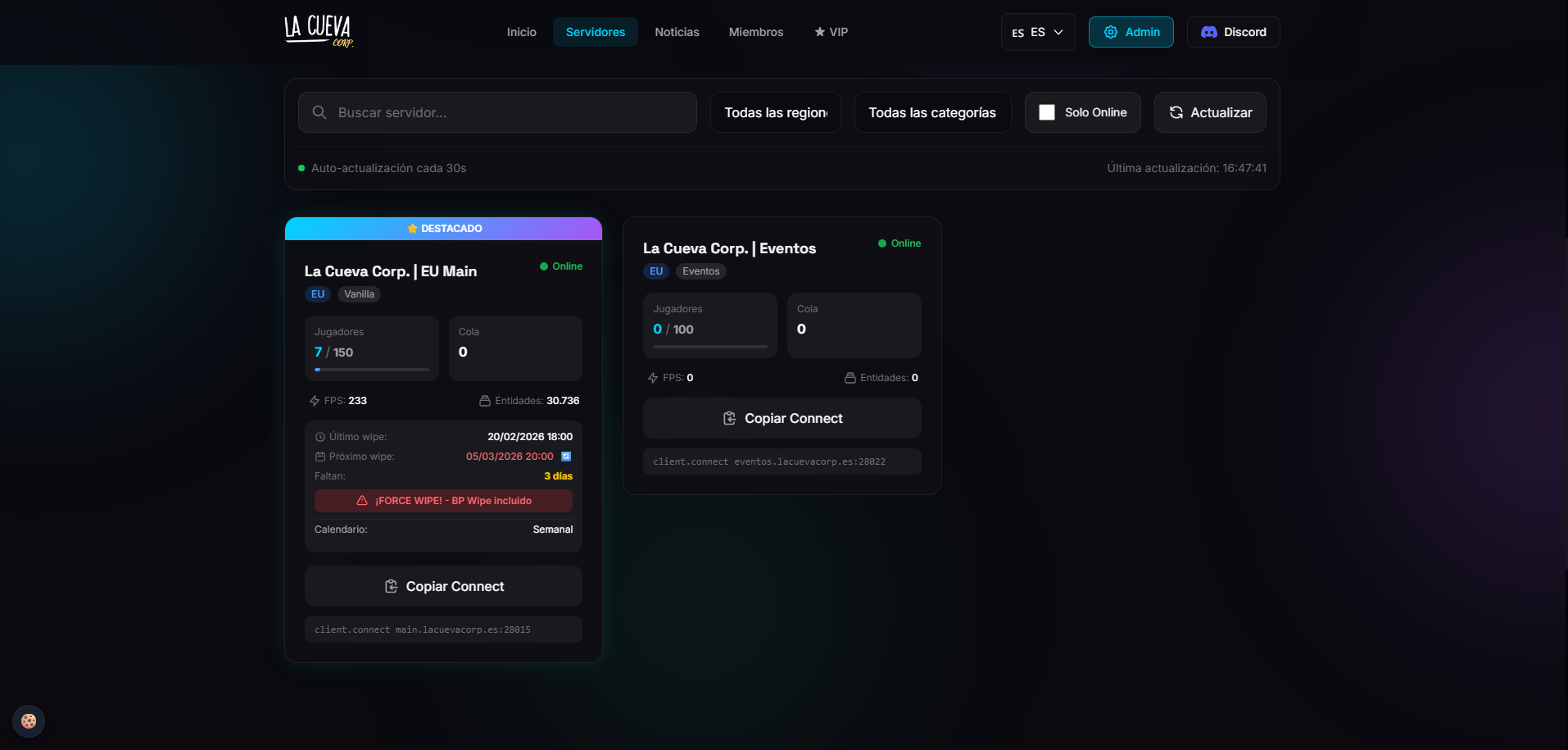This screenshot has height=750, width=1568.
Task: Click the La Cueva Corp logo
Action: pyautogui.click(x=319, y=31)
